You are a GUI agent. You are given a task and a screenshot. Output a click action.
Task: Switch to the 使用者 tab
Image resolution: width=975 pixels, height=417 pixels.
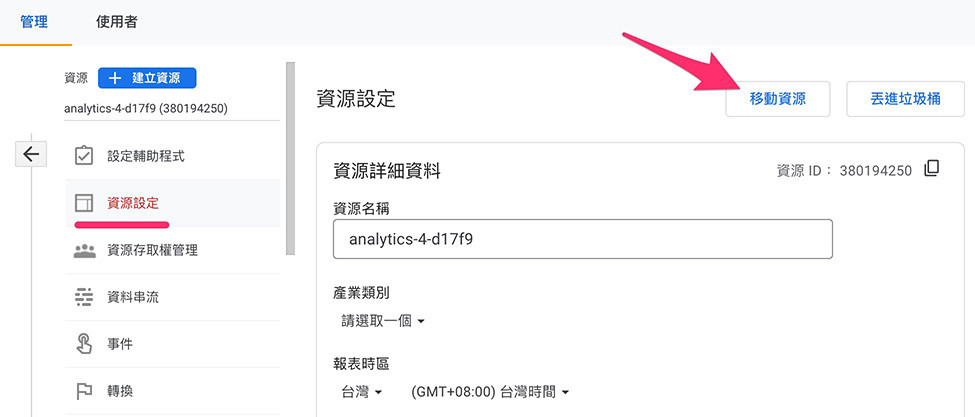(117, 21)
